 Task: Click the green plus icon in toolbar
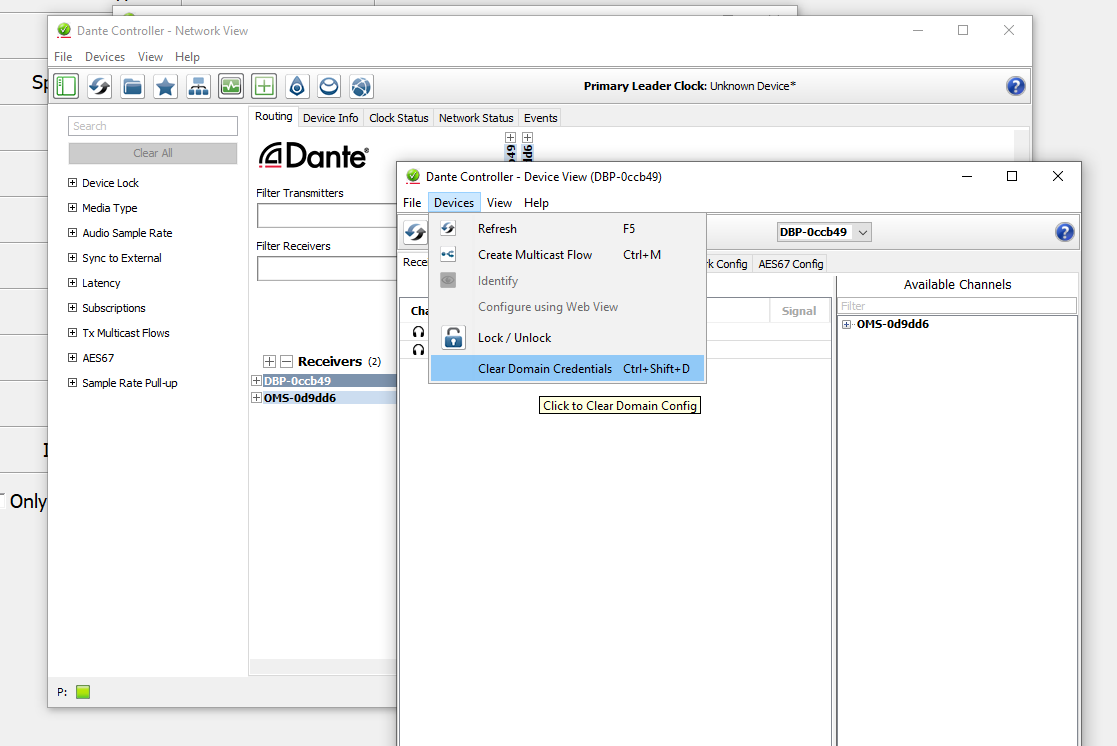click(x=264, y=86)
